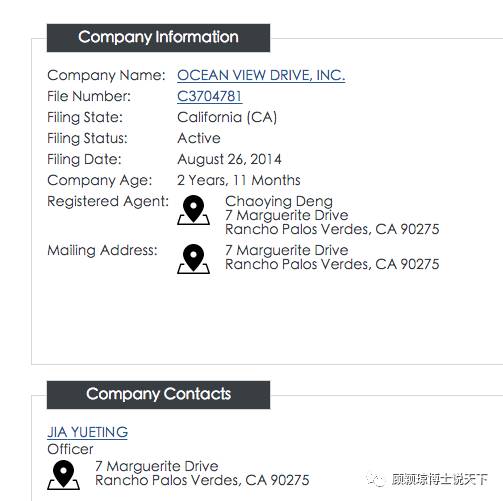
Task: Click the Mailing Address map pin icon
Action: [x=193, y=259]
